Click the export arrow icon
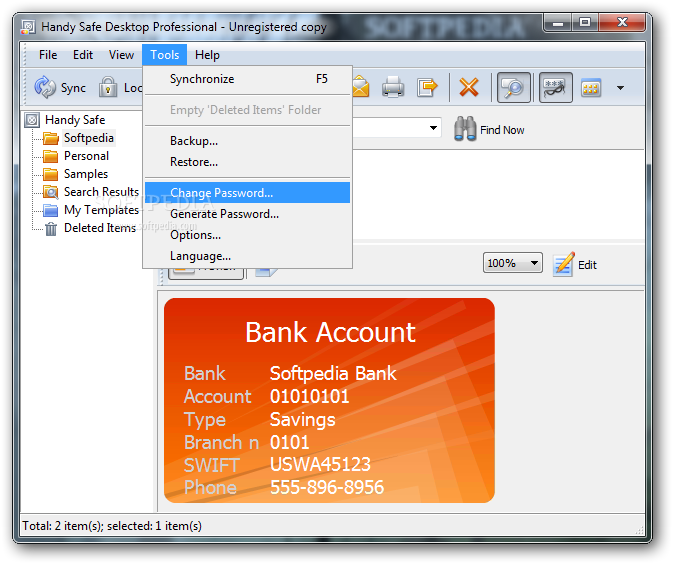 [427, 87]
